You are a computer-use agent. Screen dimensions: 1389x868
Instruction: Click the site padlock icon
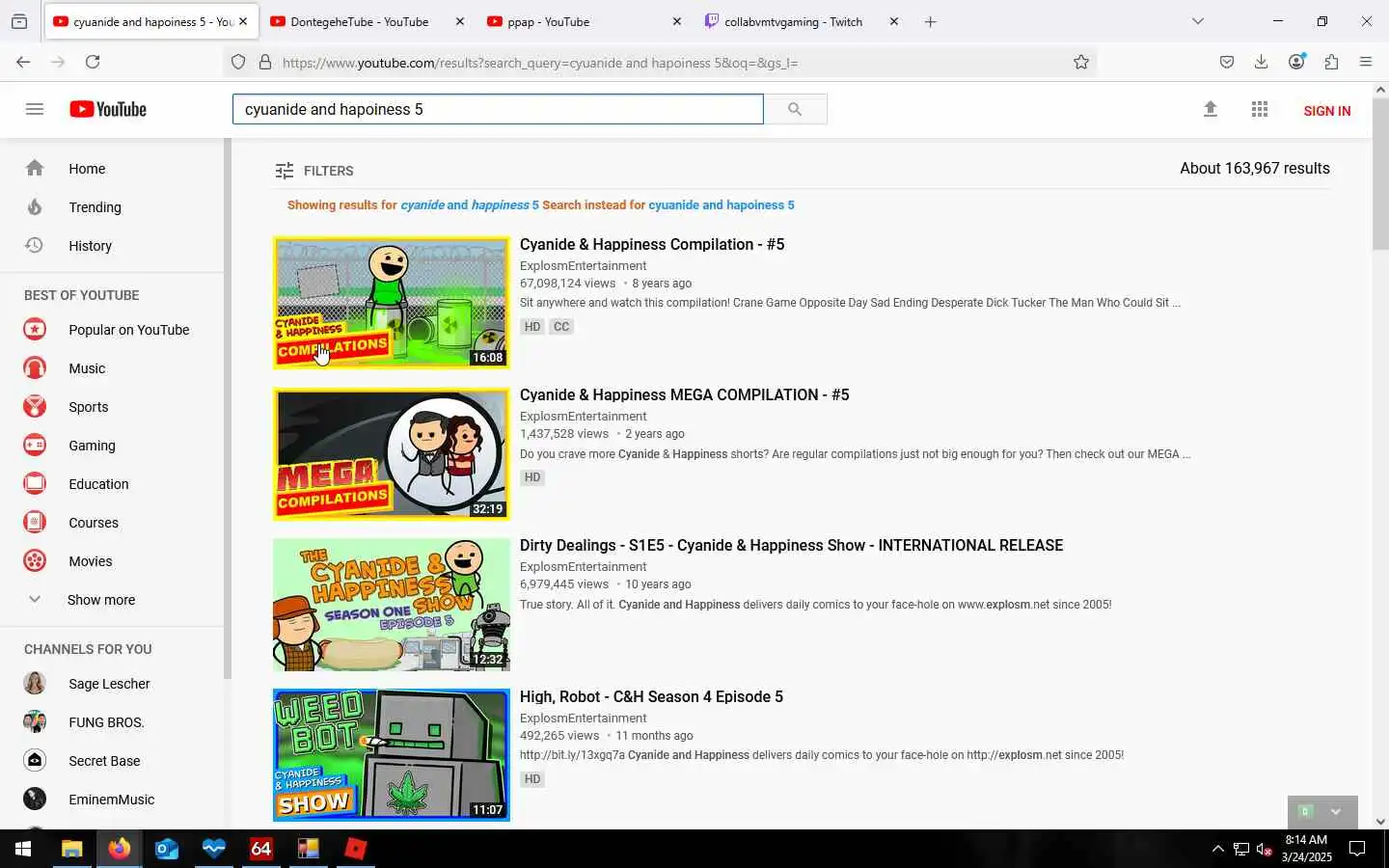(265, 62)
